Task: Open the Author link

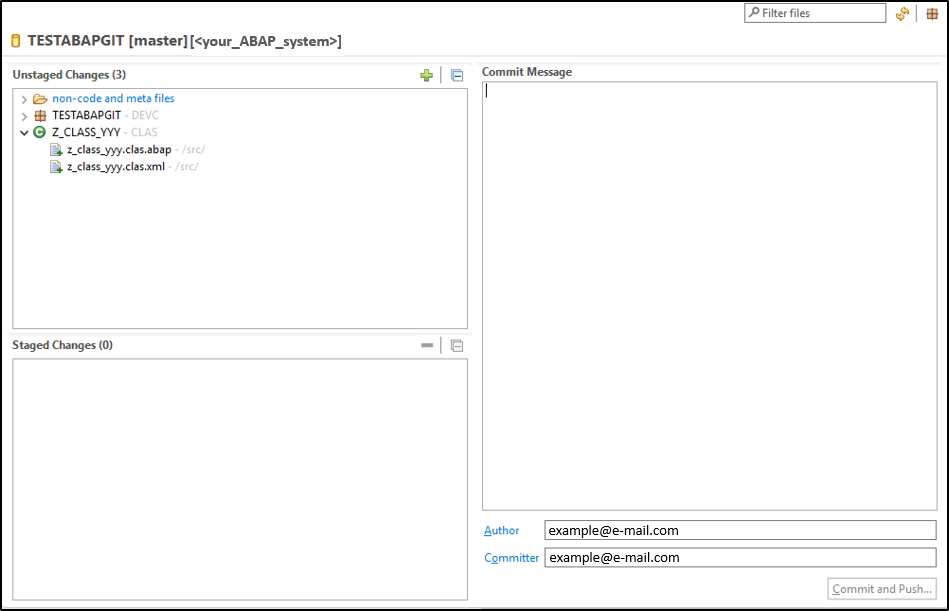Action: point(502,531)
